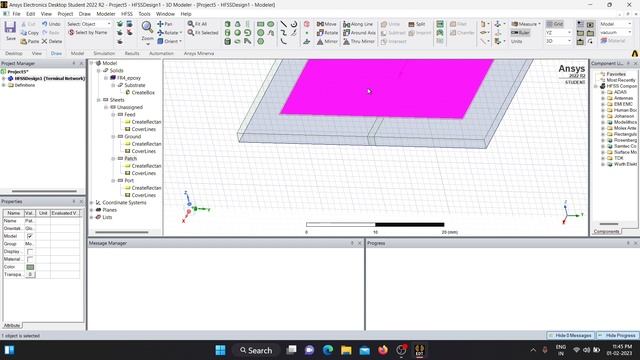Click the Split tool
640x360 pixels.
[417, 24]
